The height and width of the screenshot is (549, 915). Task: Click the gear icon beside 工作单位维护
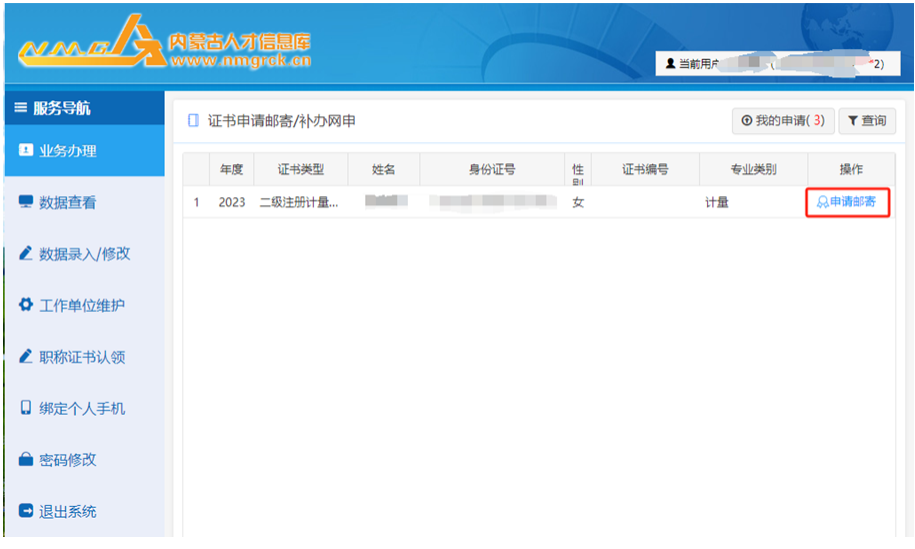pyautogui.click(x=26, y=305)
